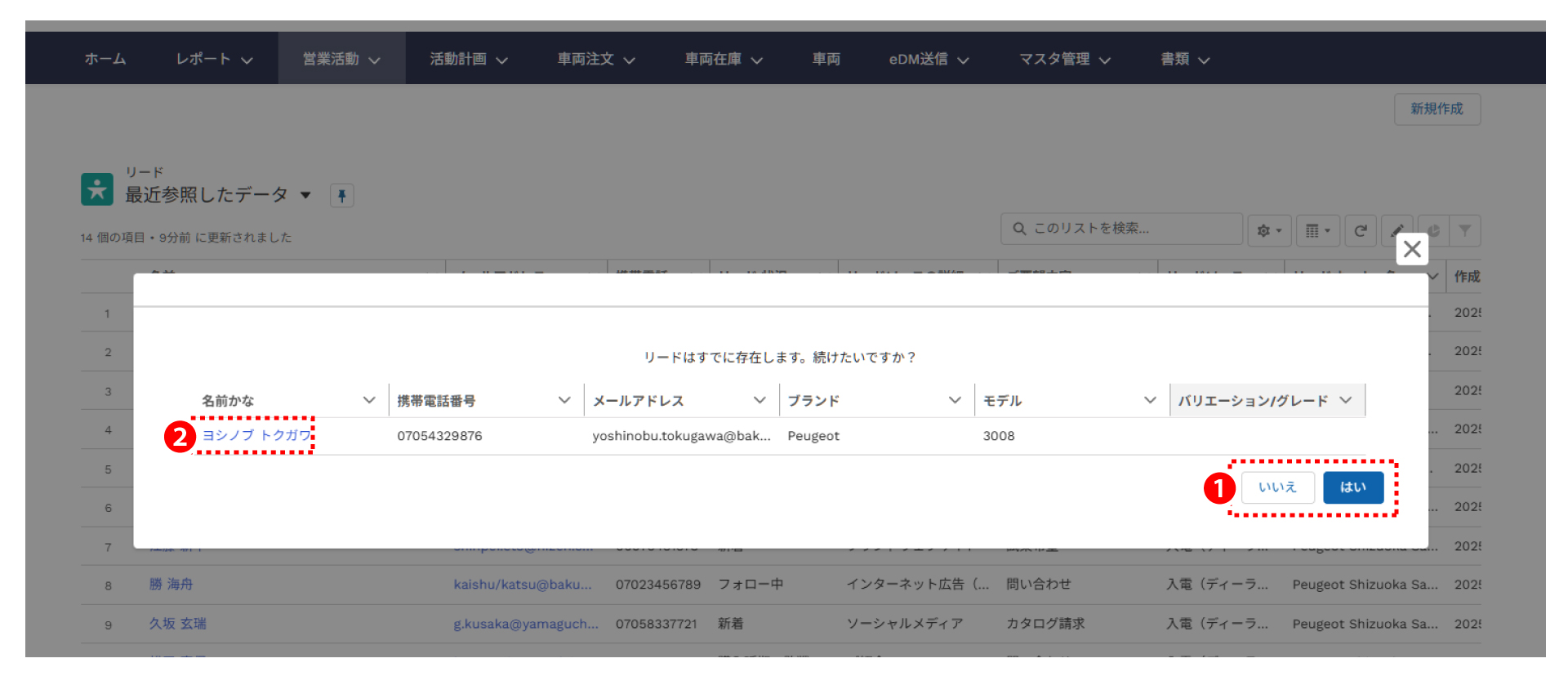This screenshot has height=685, width=1568.
Task: Click the filter funnel icon
Action: click(1465, 231)
